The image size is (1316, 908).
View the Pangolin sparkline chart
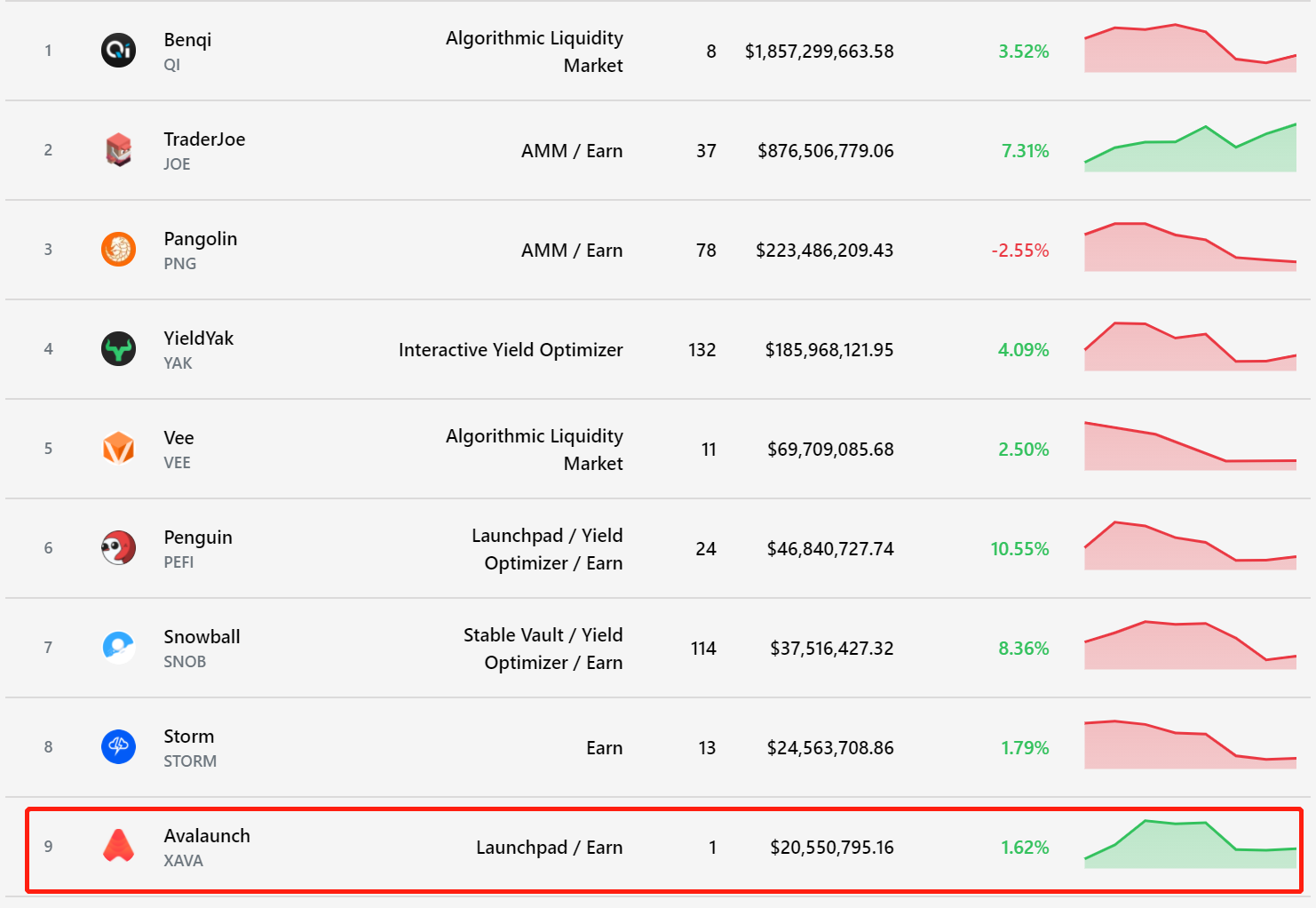tap(1190, 247)
